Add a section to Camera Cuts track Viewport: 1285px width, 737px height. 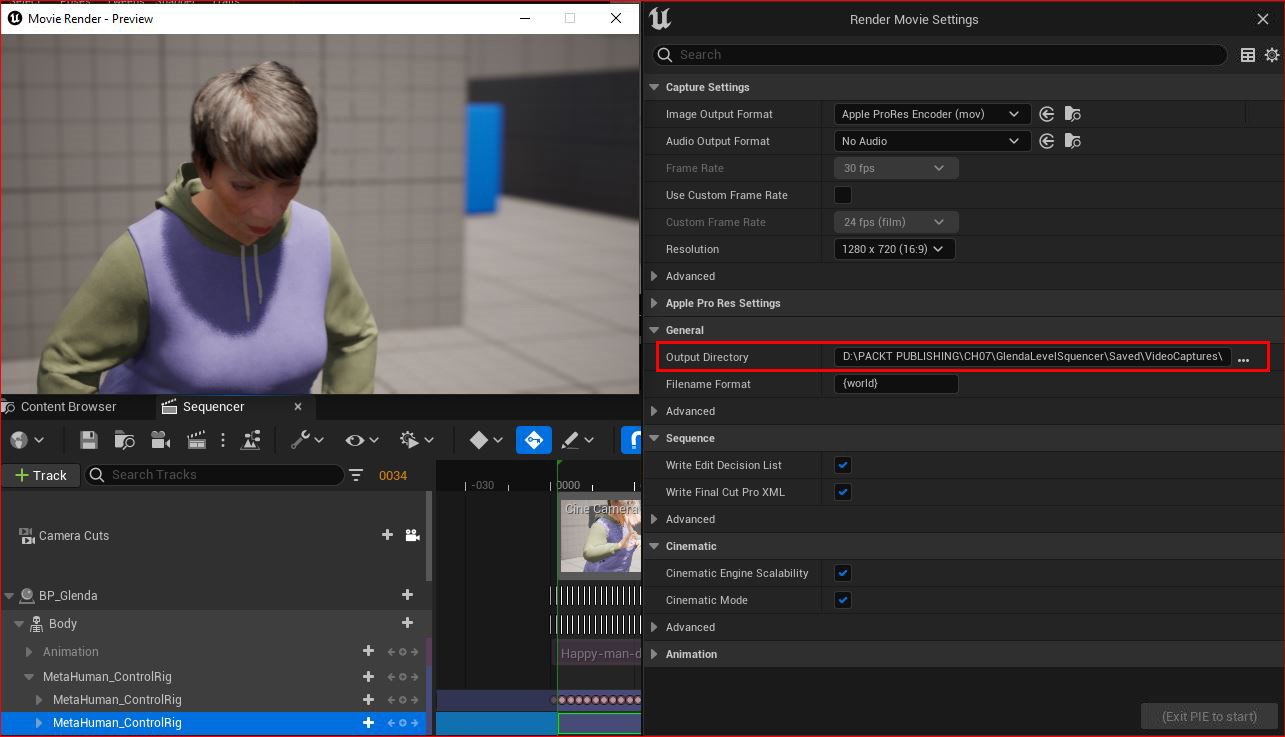click(x=387, y=535)
